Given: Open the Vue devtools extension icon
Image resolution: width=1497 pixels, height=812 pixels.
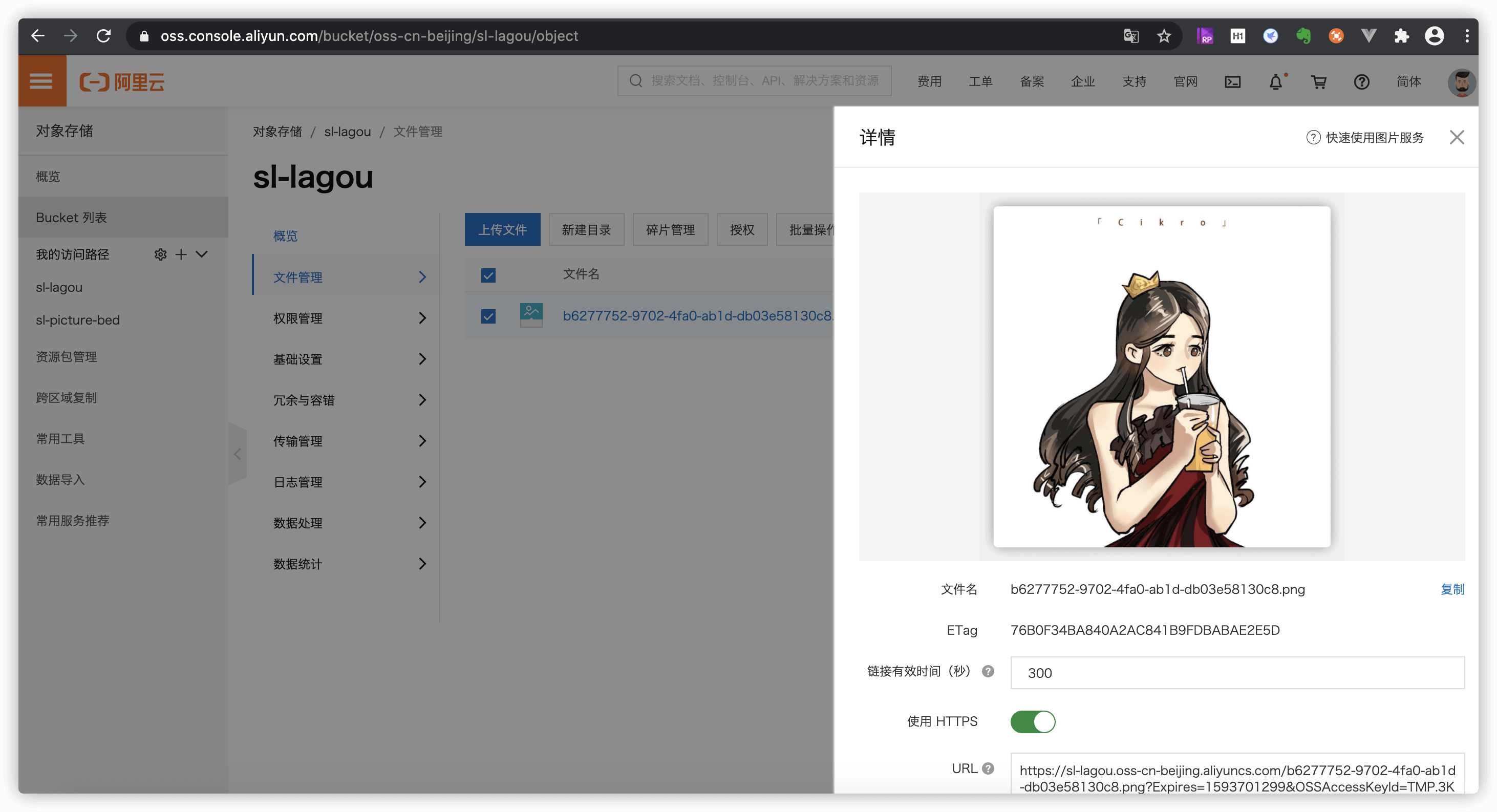Looking at the screenshot, I should [1368, 35].
